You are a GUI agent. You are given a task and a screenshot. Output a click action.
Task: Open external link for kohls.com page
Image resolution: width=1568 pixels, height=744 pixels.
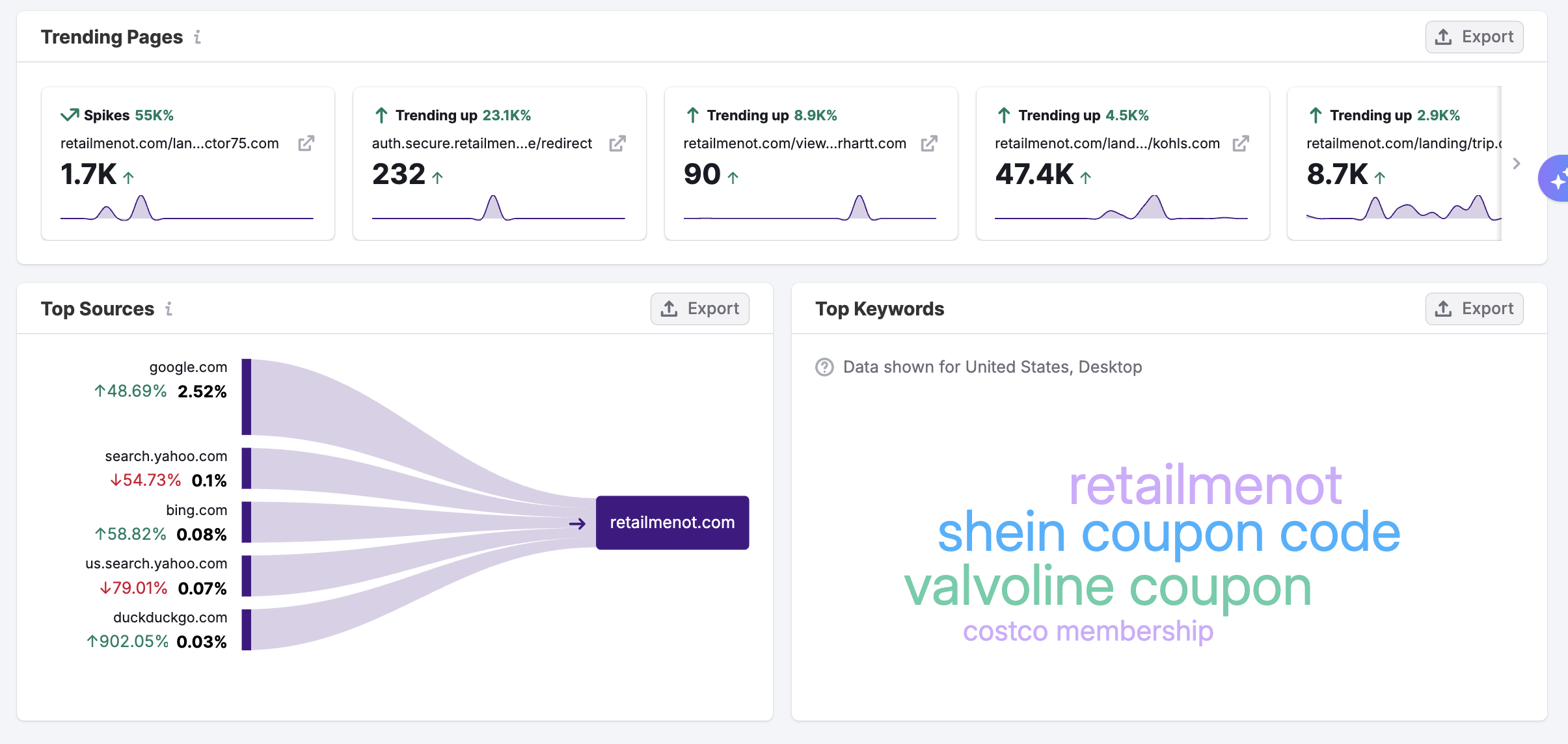tap(1240, 144)
